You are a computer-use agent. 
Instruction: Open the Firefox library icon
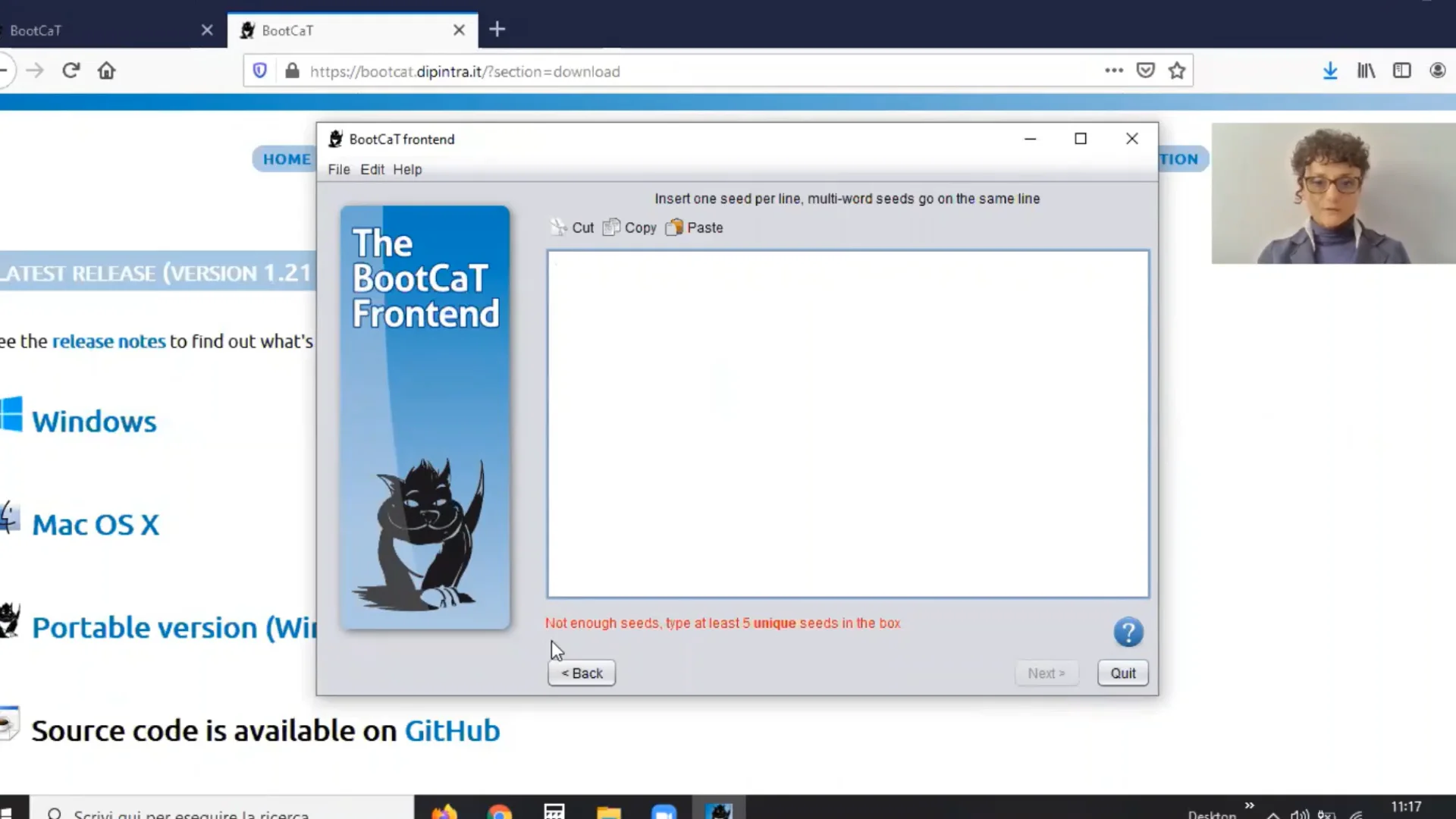(x=1366, y=71)
